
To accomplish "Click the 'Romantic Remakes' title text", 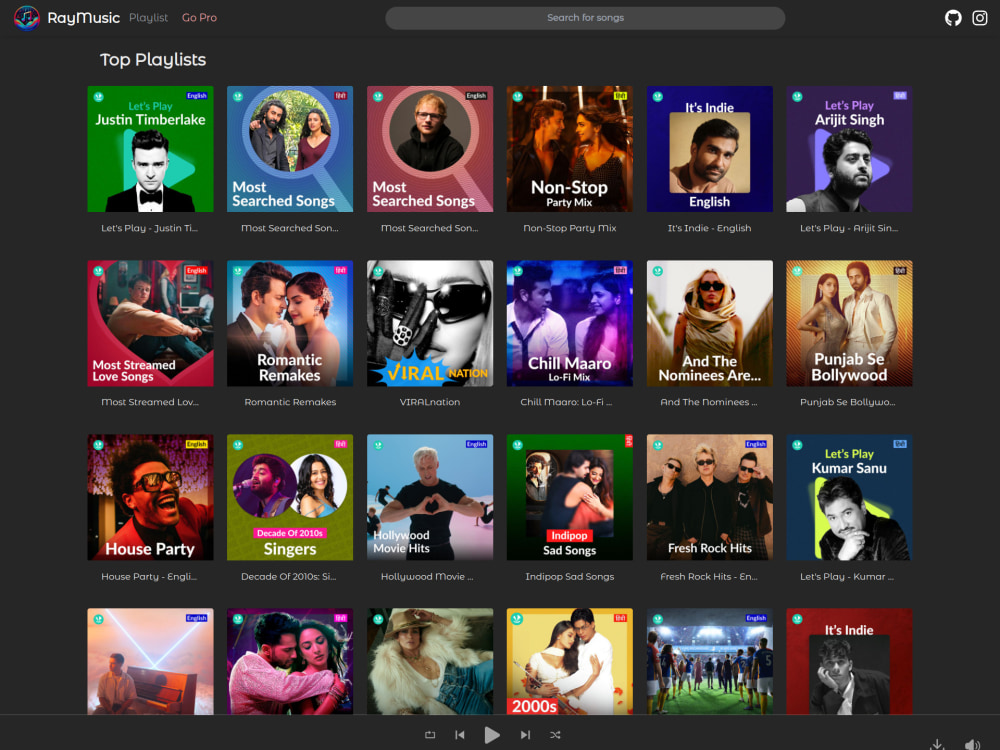I will (x=290, y=402).
